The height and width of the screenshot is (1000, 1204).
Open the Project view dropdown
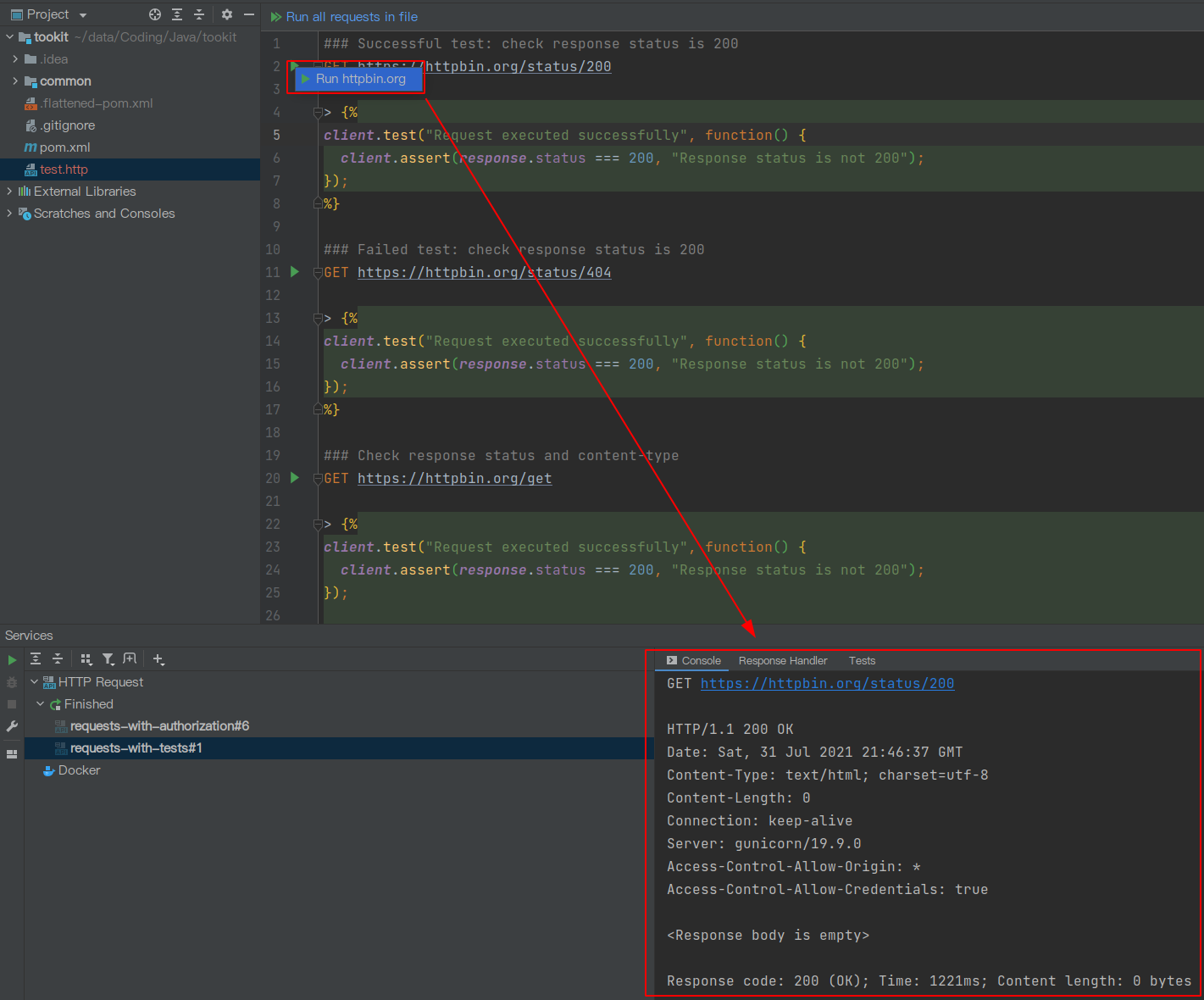pyautogui.click(x=83, y=15)
